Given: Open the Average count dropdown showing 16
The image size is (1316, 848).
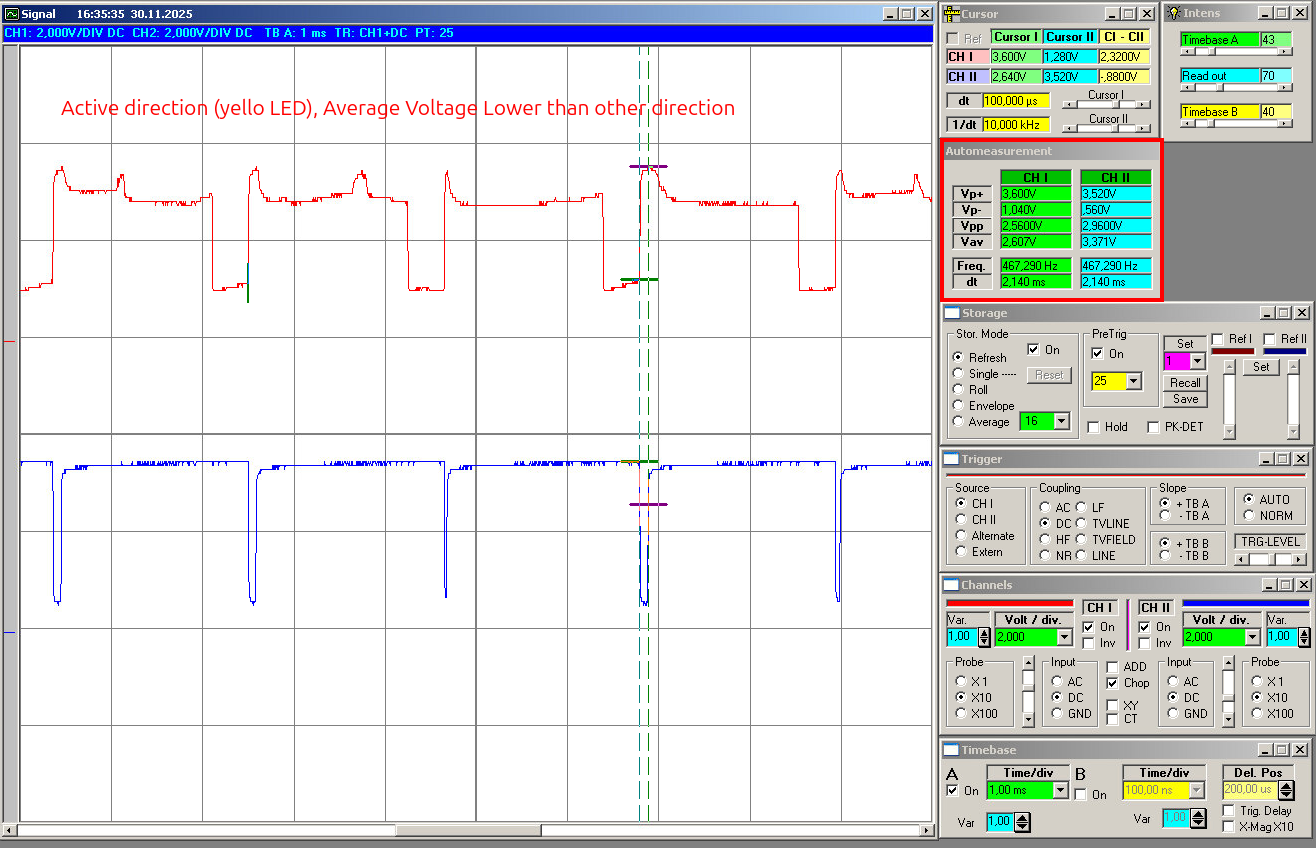Looking at the screenshot, I should (x=1060, y=422).
